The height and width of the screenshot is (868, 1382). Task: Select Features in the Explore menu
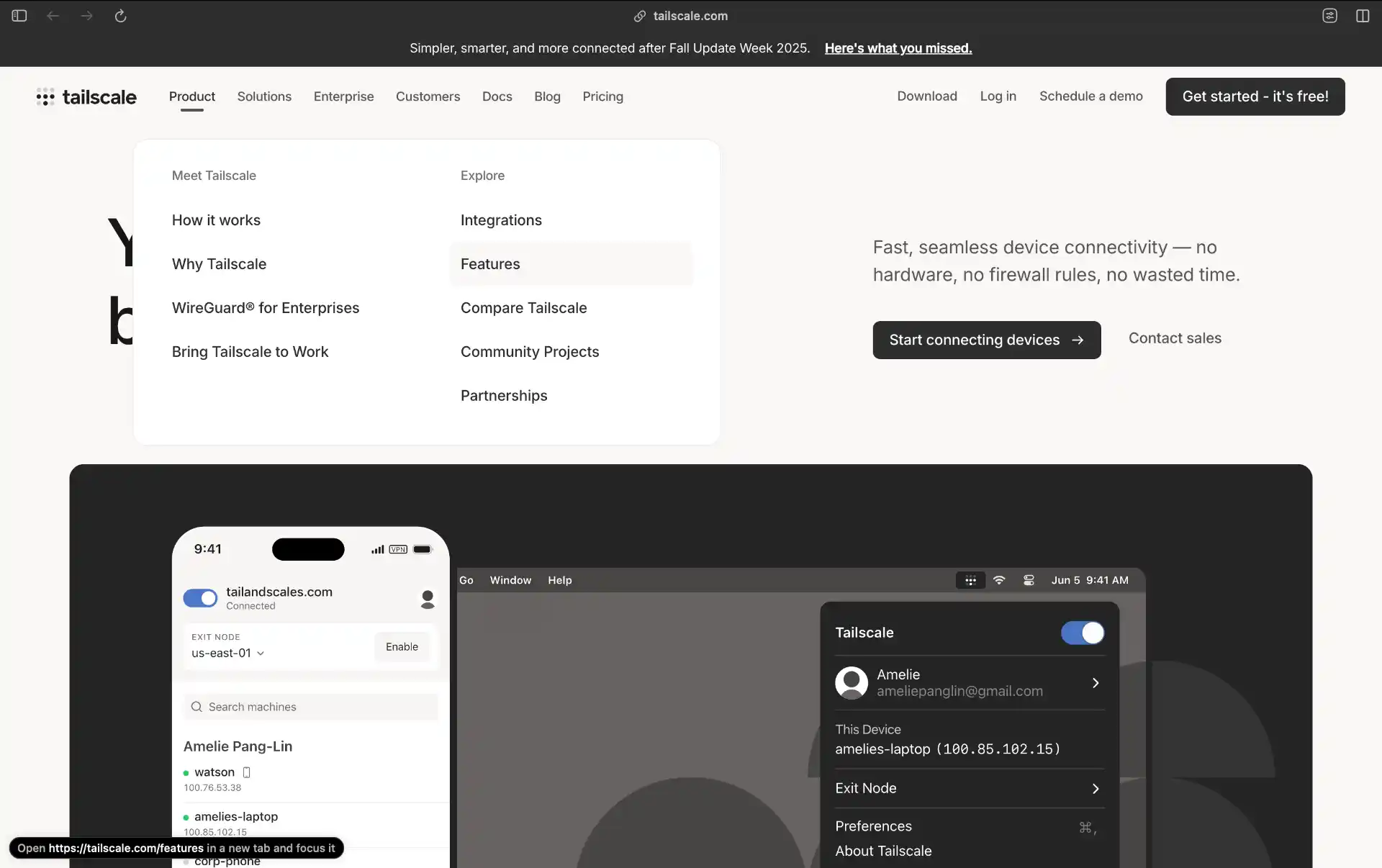pyautogui.click(x=490, y=264)
